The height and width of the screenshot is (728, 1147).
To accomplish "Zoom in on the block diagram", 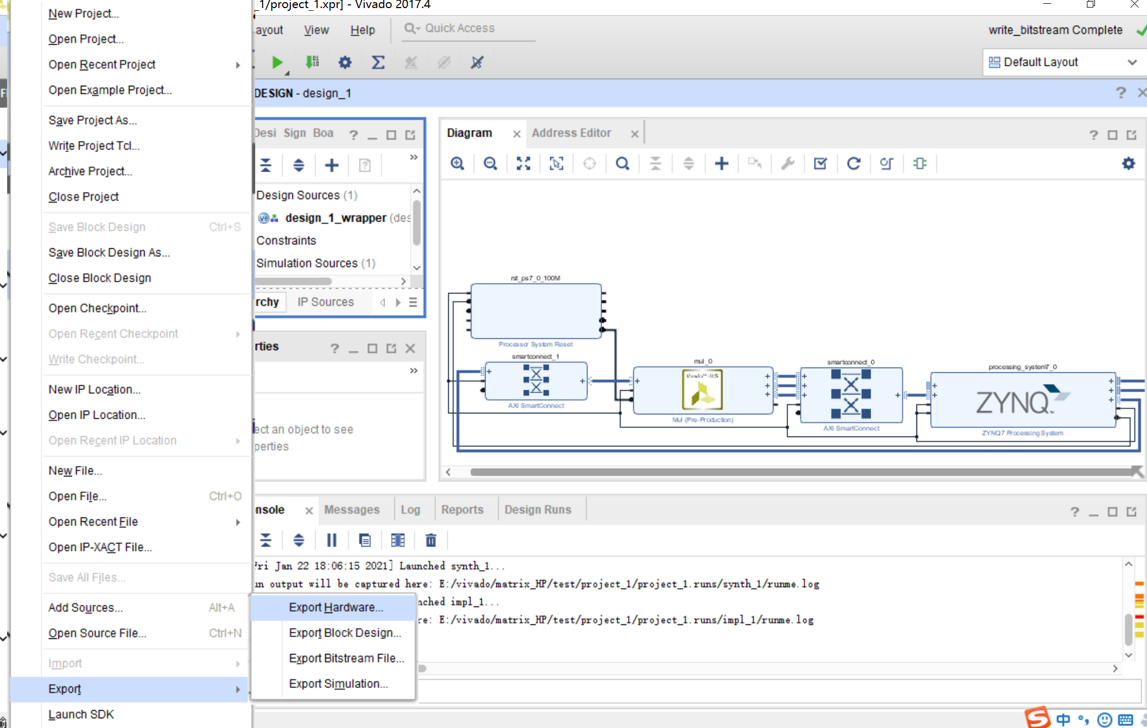I will [457, 163].
